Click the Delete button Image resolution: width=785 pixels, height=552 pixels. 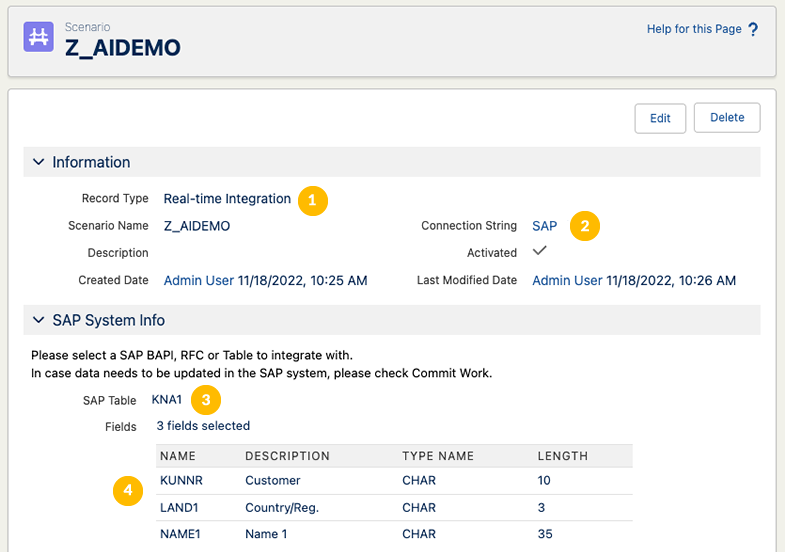tap(727, 118)
